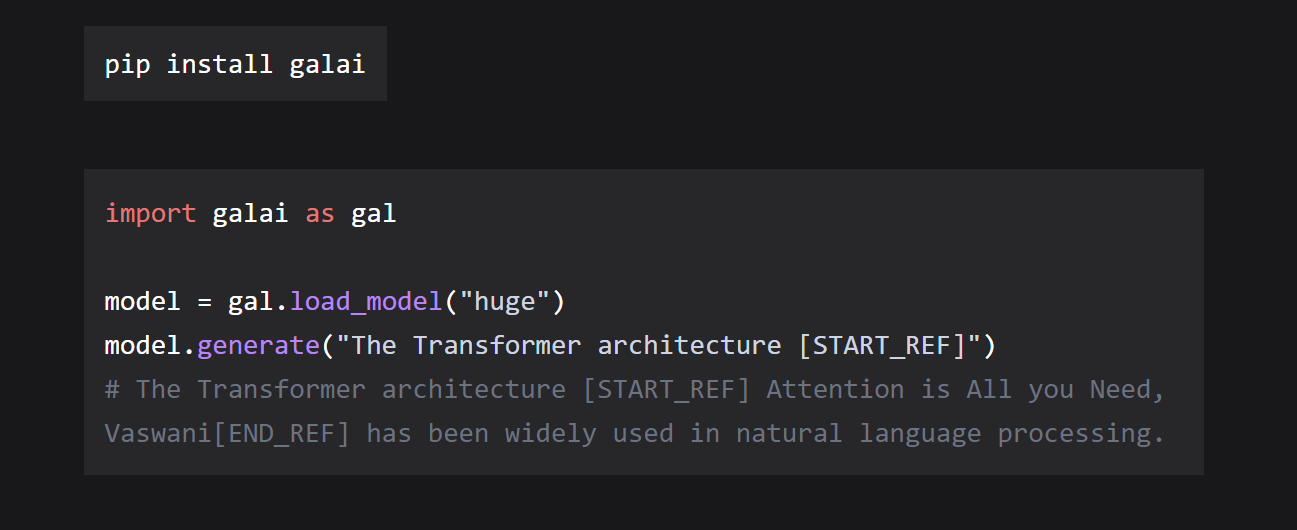Viewport: 1297px width, 530px height.
Task: Click [START_REF] inside the generate call string
Action: click(881, 346)
